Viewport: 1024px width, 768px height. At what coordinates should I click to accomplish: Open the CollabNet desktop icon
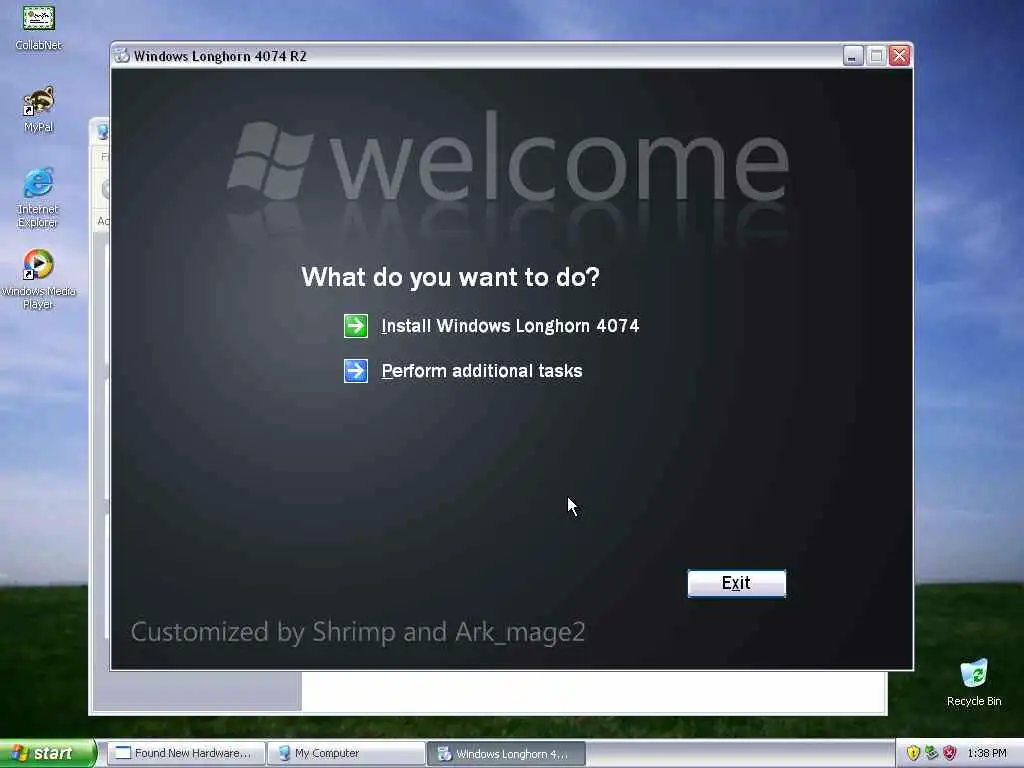tap(39, 28)
